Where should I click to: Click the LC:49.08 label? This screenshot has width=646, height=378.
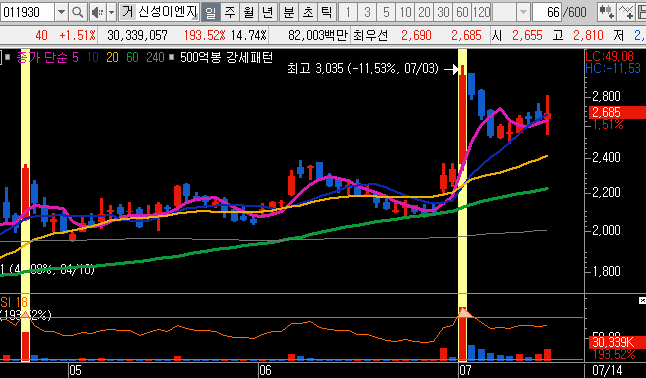[610, 56]
